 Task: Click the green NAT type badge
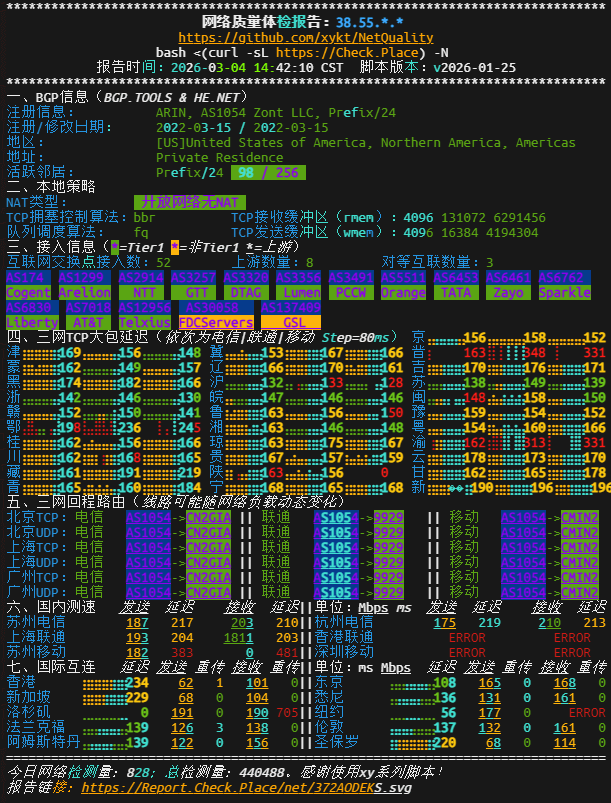pyautogui.click(x=189, y=202)
